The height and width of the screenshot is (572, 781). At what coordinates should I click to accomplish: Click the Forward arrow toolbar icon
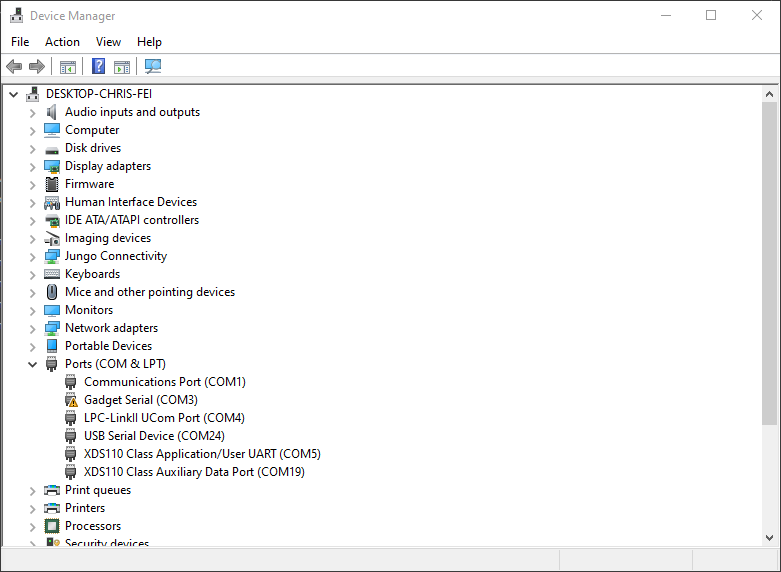pyautogui.click(x=37, y=66)
